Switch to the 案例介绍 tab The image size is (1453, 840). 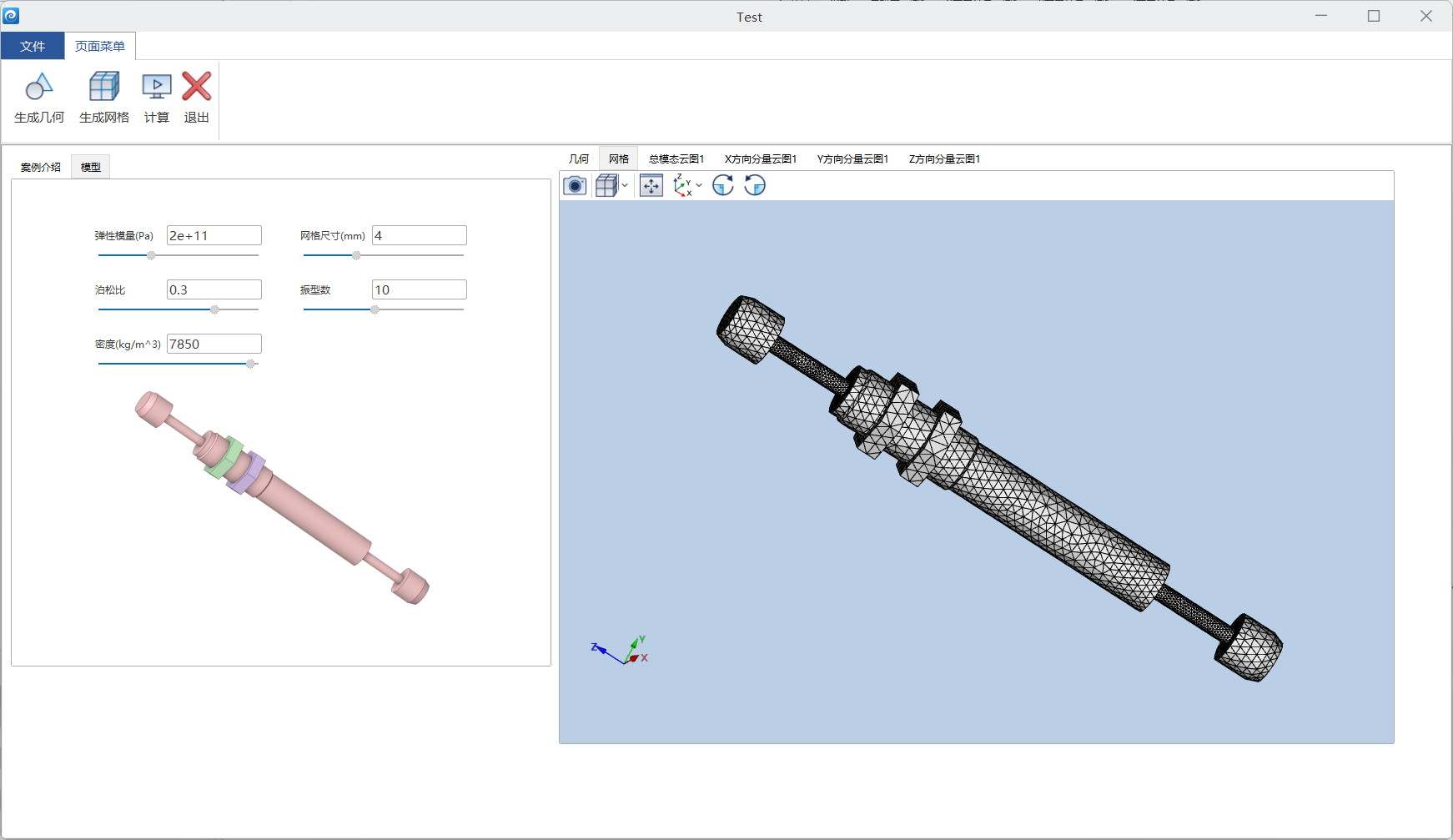tap(41, 167)
